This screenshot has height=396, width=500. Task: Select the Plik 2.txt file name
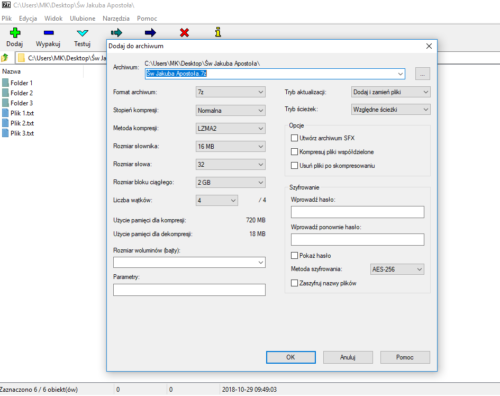22,123
